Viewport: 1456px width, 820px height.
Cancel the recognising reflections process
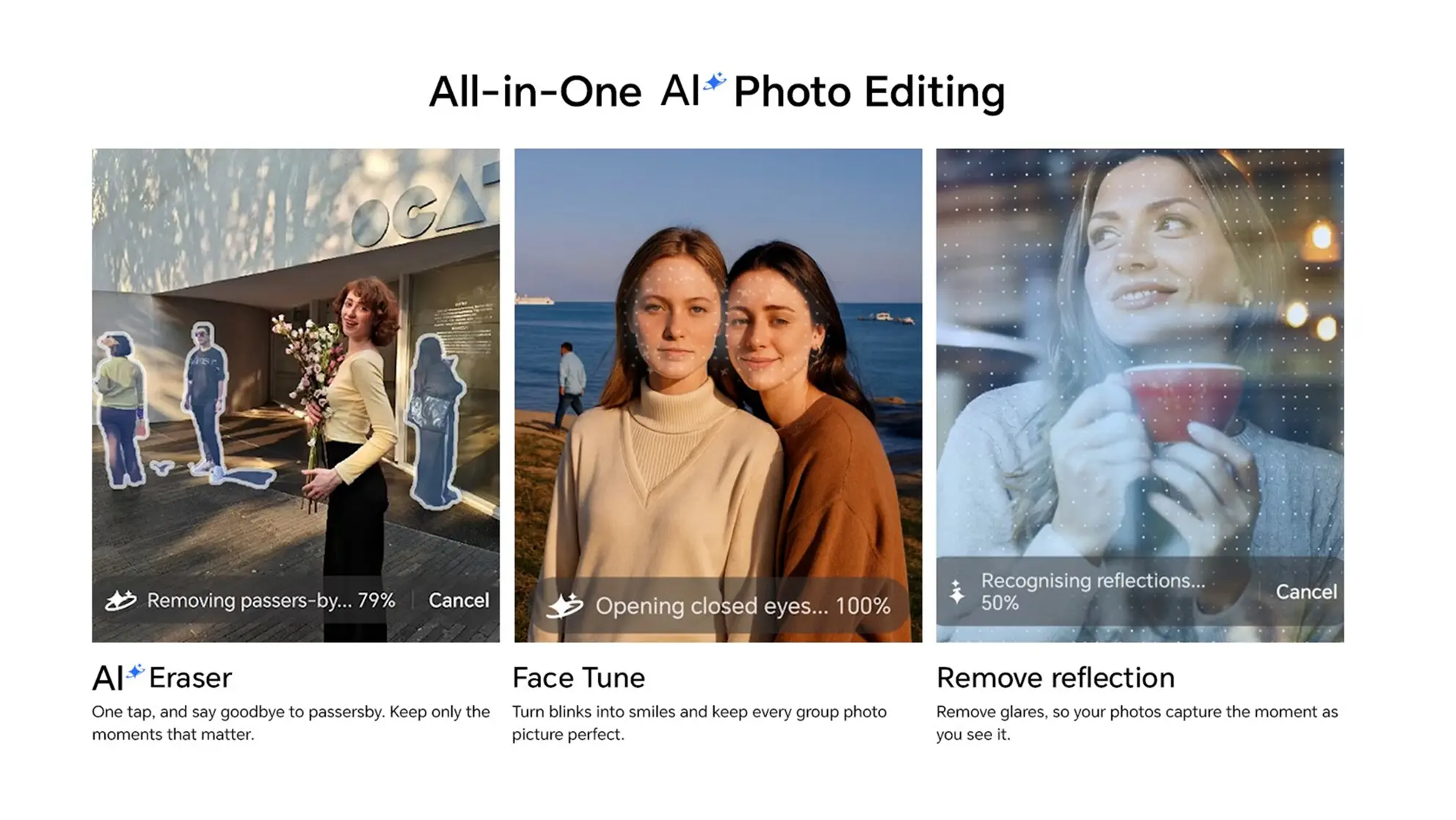pos(1305,592)
